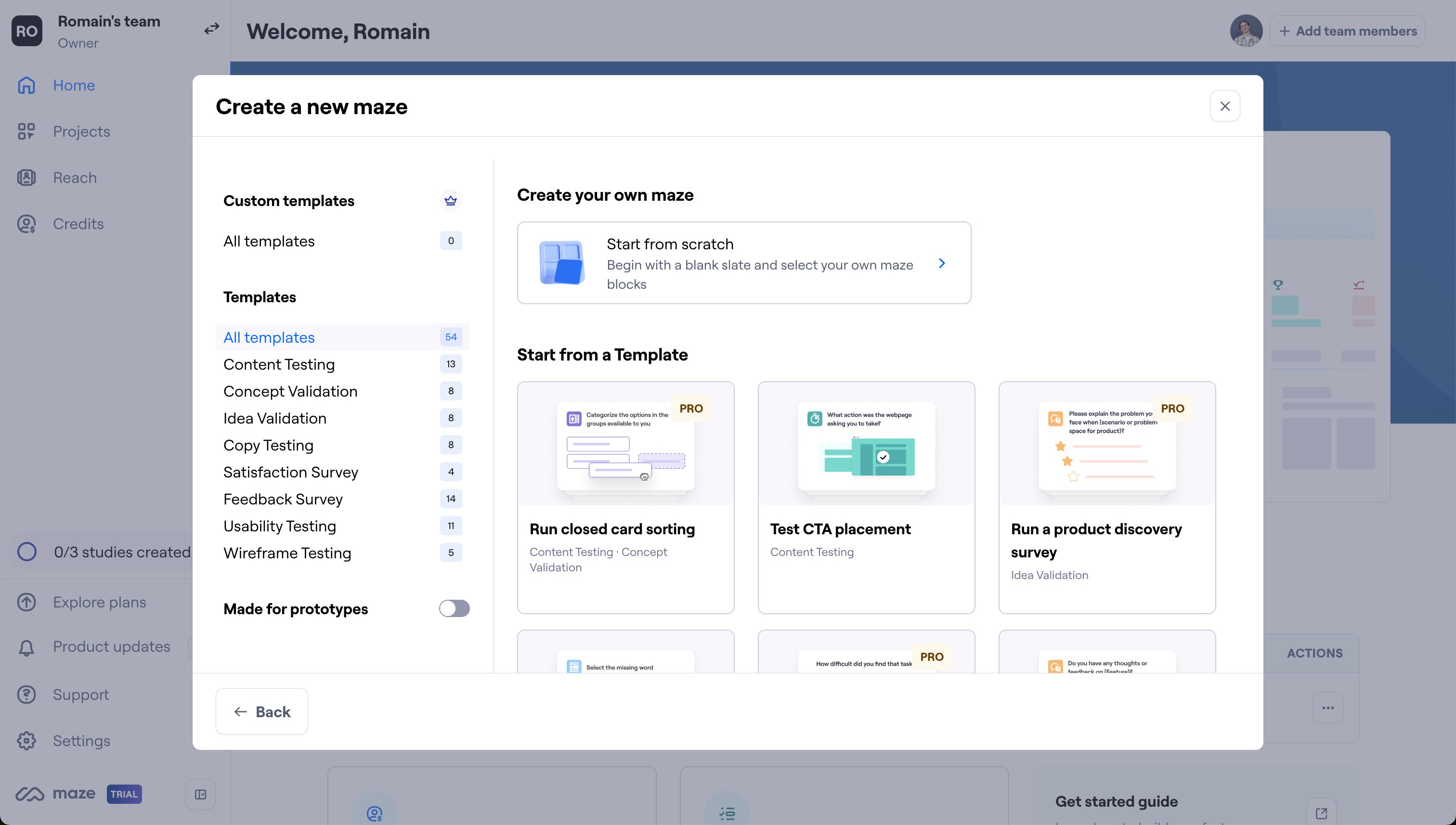Filter by Wireframe Testing templates
The image size is (1456, 825).
click(x=342, y=553)
